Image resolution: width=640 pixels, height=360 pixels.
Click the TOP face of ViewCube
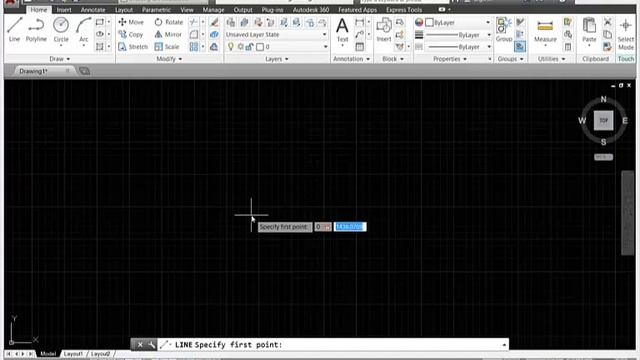coord(603,120)
